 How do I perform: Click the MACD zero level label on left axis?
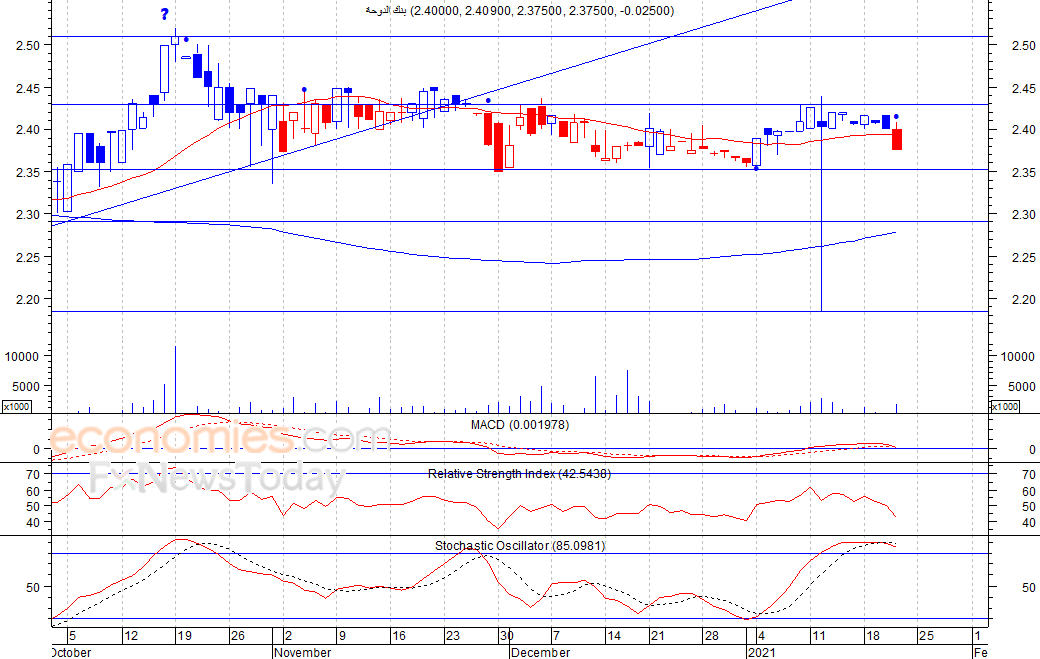click(37, 449)
